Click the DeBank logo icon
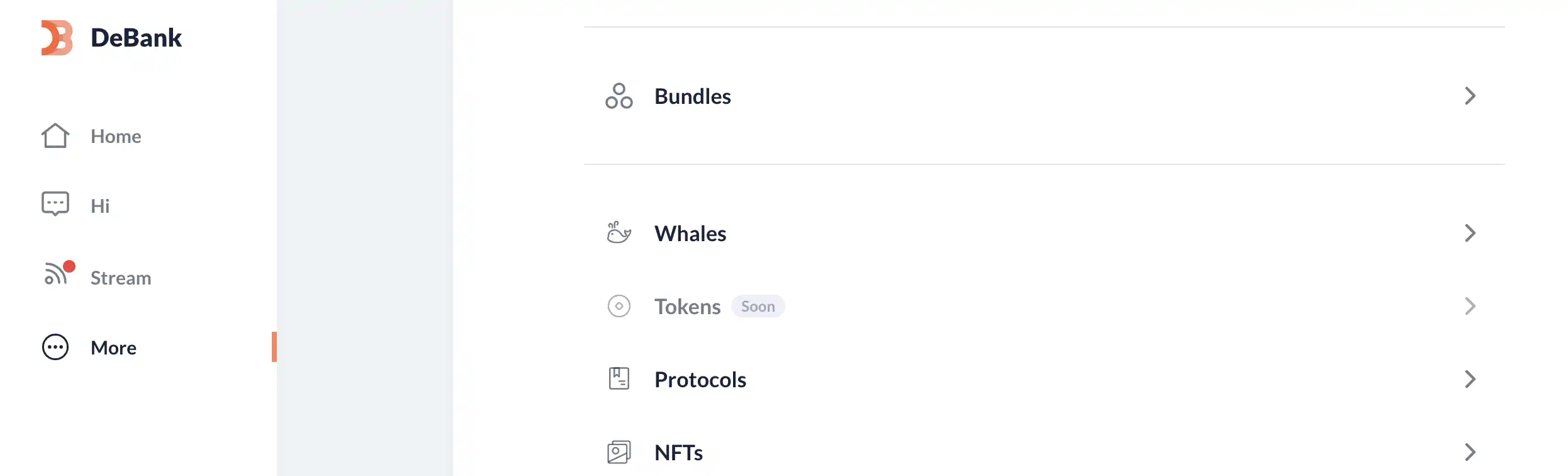 tap(57, 38)
